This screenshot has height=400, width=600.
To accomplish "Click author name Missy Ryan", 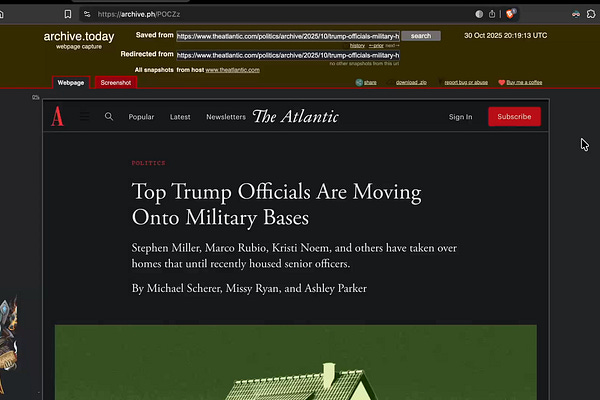I will click(x=253, y=288).
